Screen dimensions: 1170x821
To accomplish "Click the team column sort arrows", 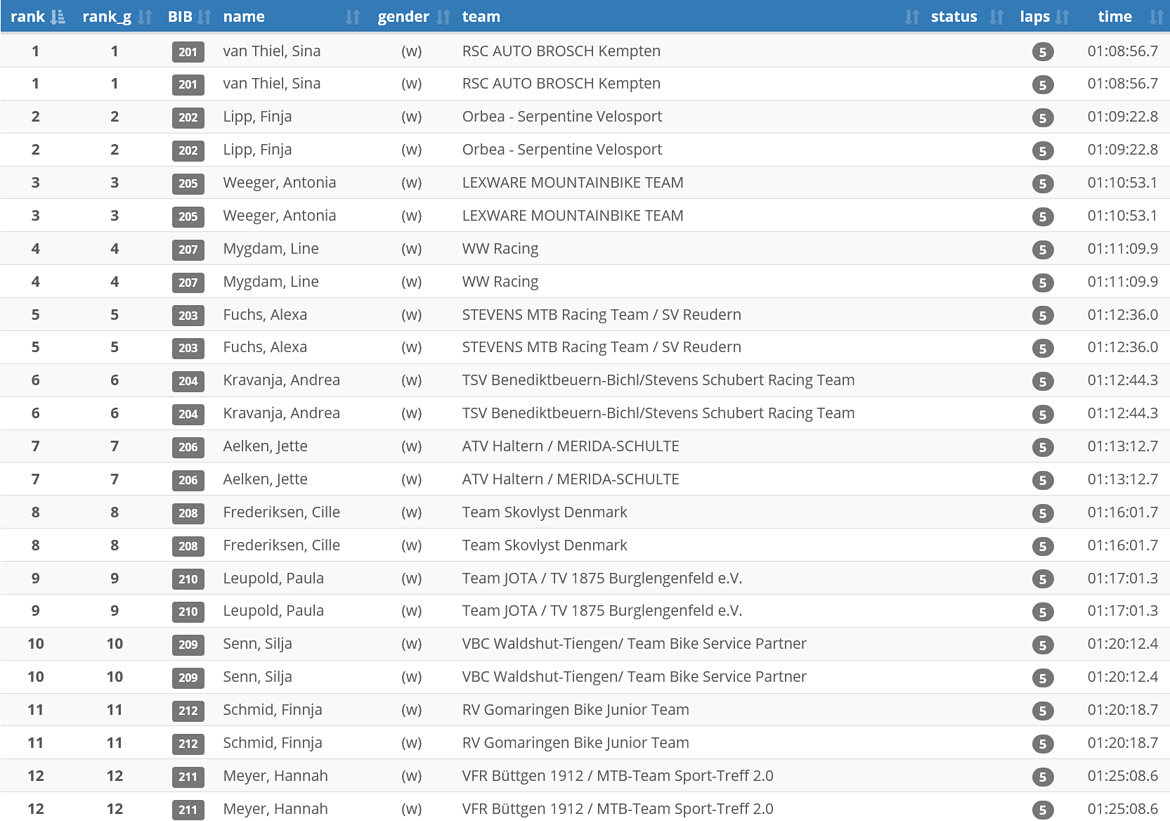I will [912, 16].
